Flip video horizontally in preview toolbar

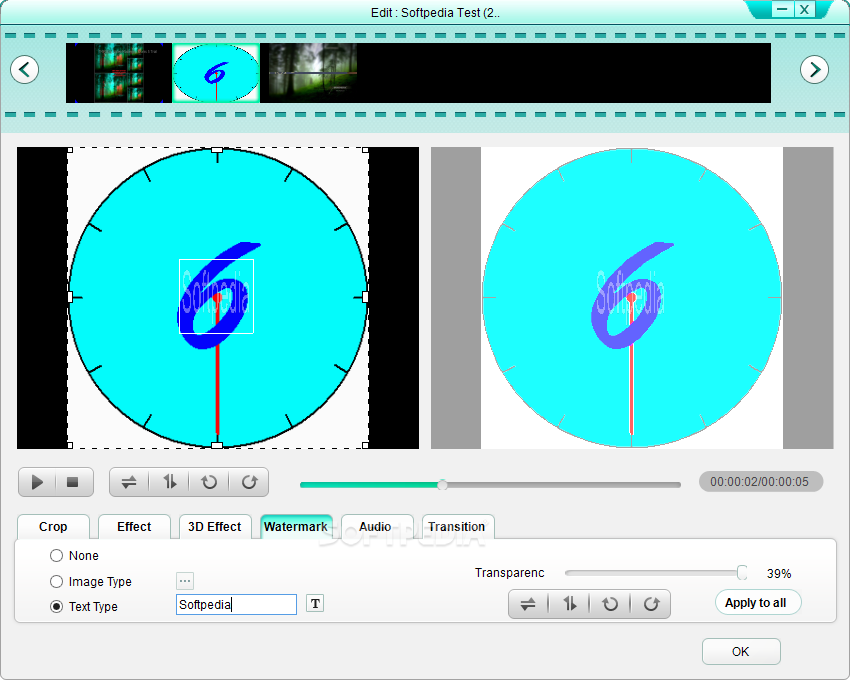(129, 482)
